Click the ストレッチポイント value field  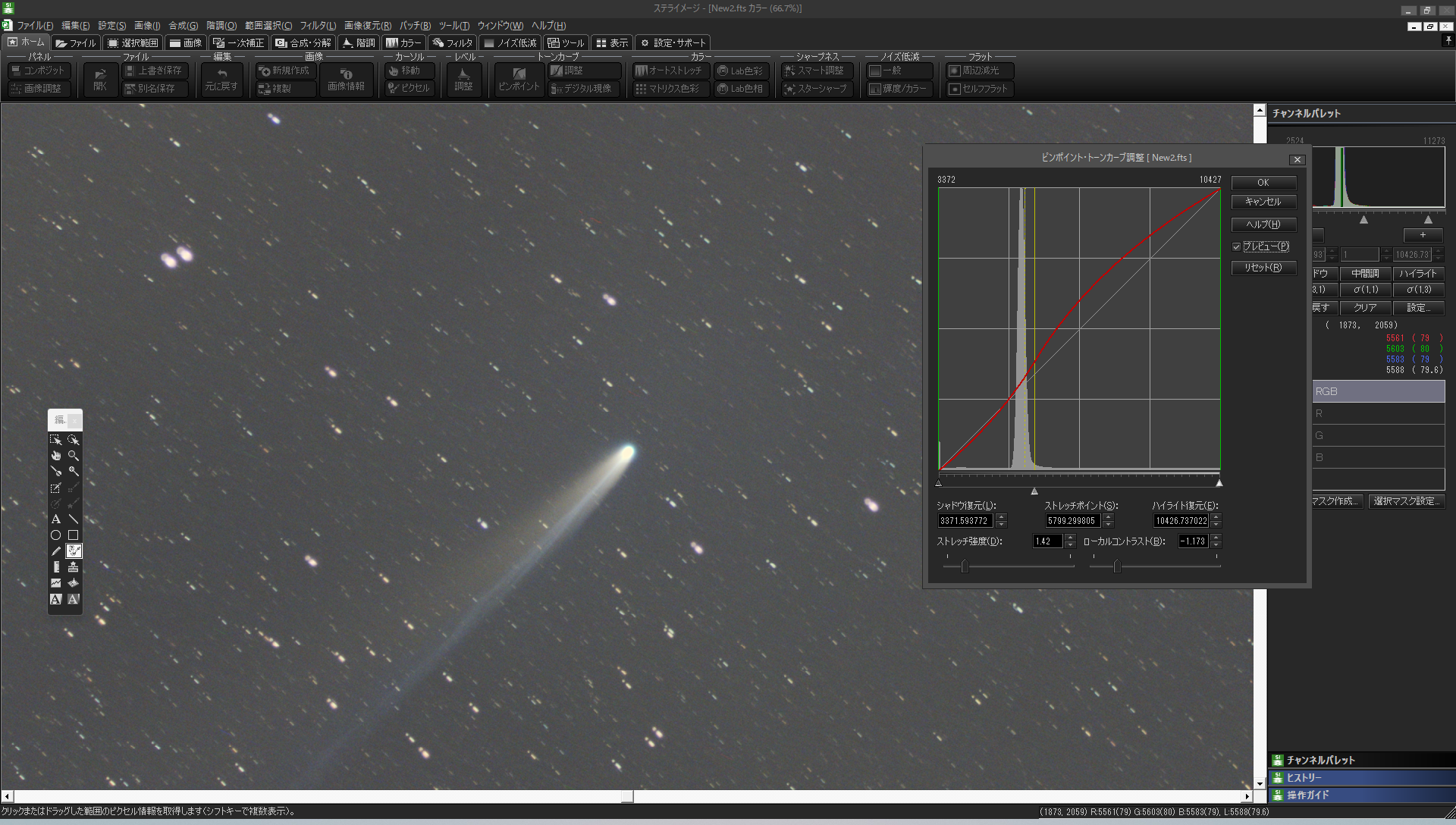pos(1072,521)
